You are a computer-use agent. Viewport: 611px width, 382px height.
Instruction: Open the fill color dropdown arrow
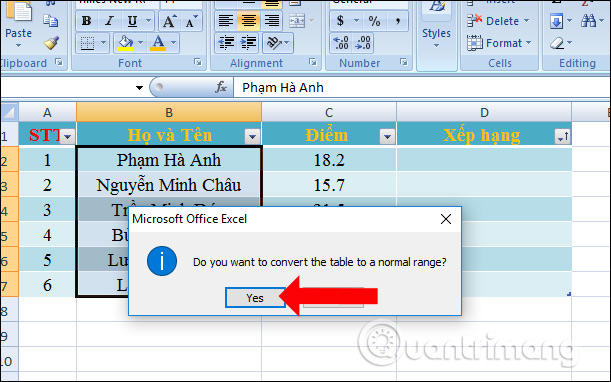pyautogui.click(x=141, y=43)
